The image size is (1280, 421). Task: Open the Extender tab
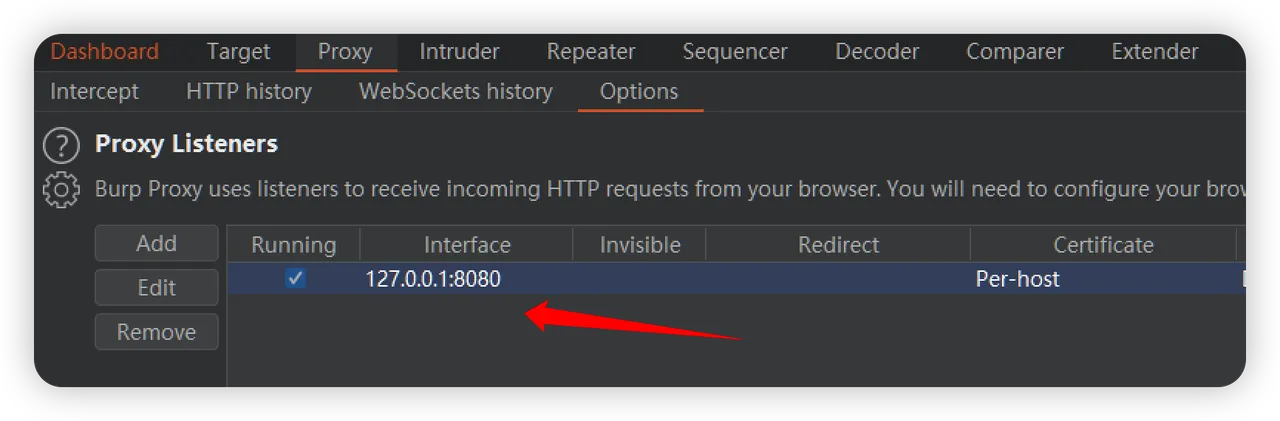1155,52
